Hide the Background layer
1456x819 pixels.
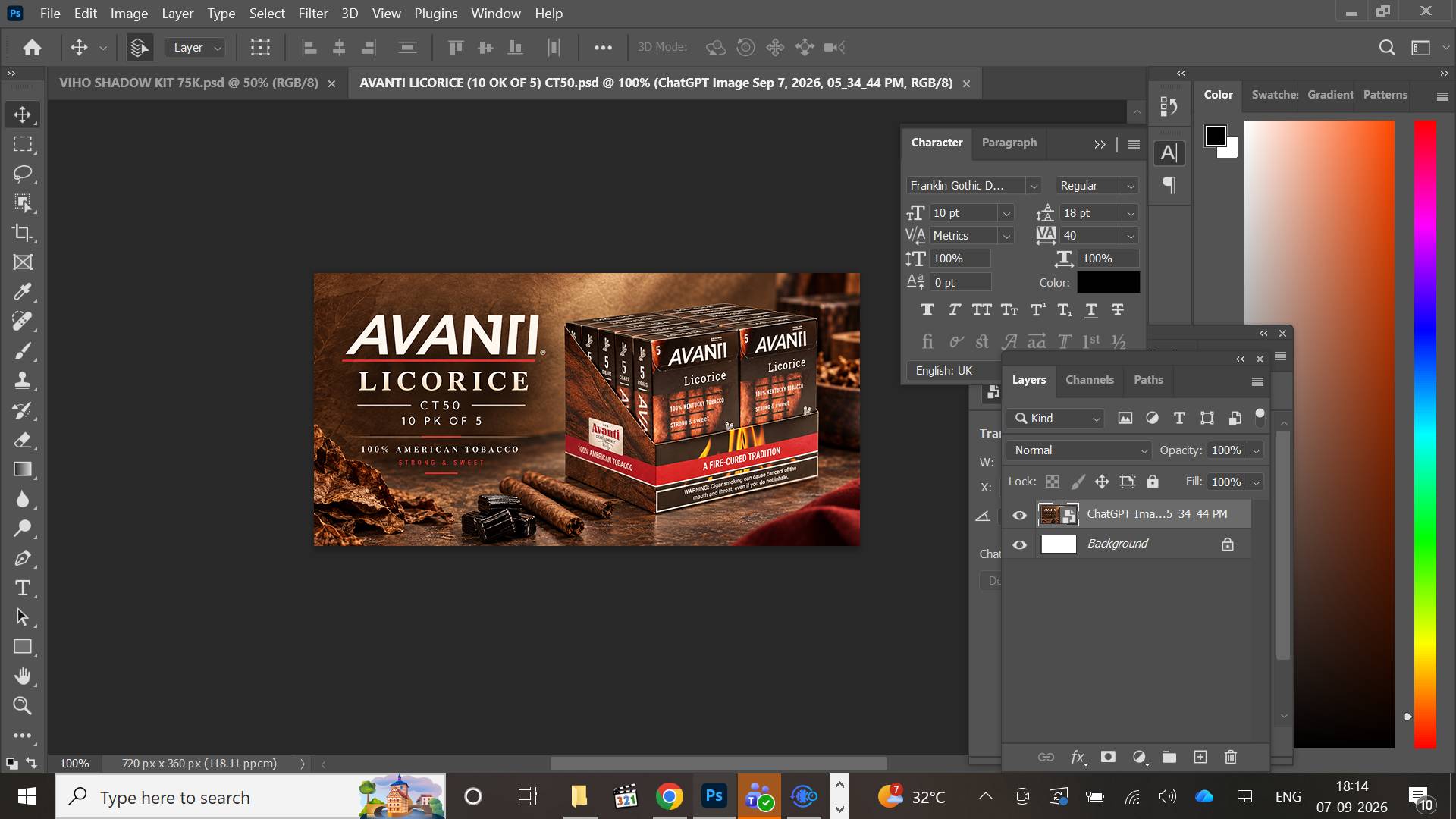coord(1020,544)
